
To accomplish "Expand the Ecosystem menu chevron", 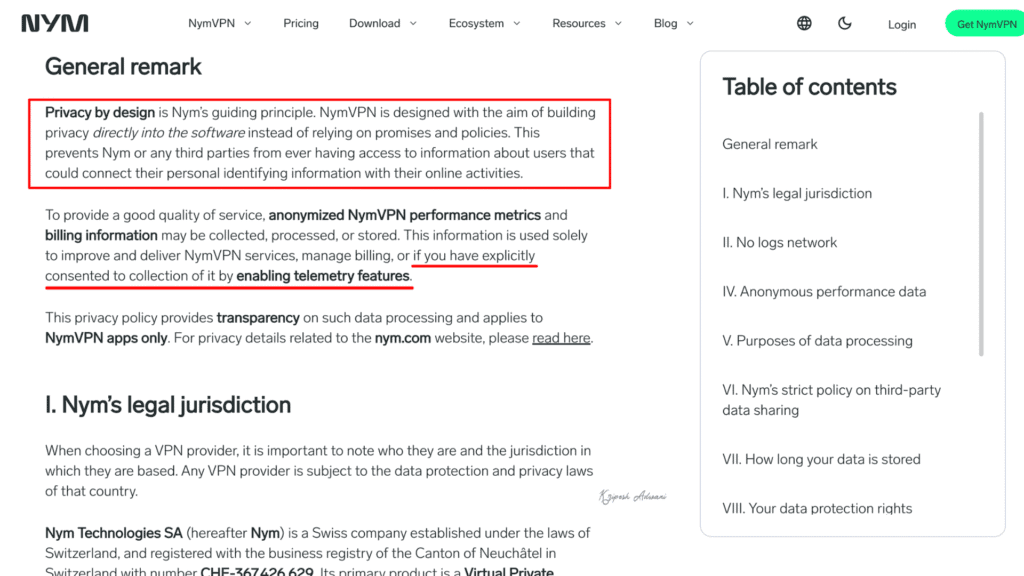I will click(x=517, y=24).
